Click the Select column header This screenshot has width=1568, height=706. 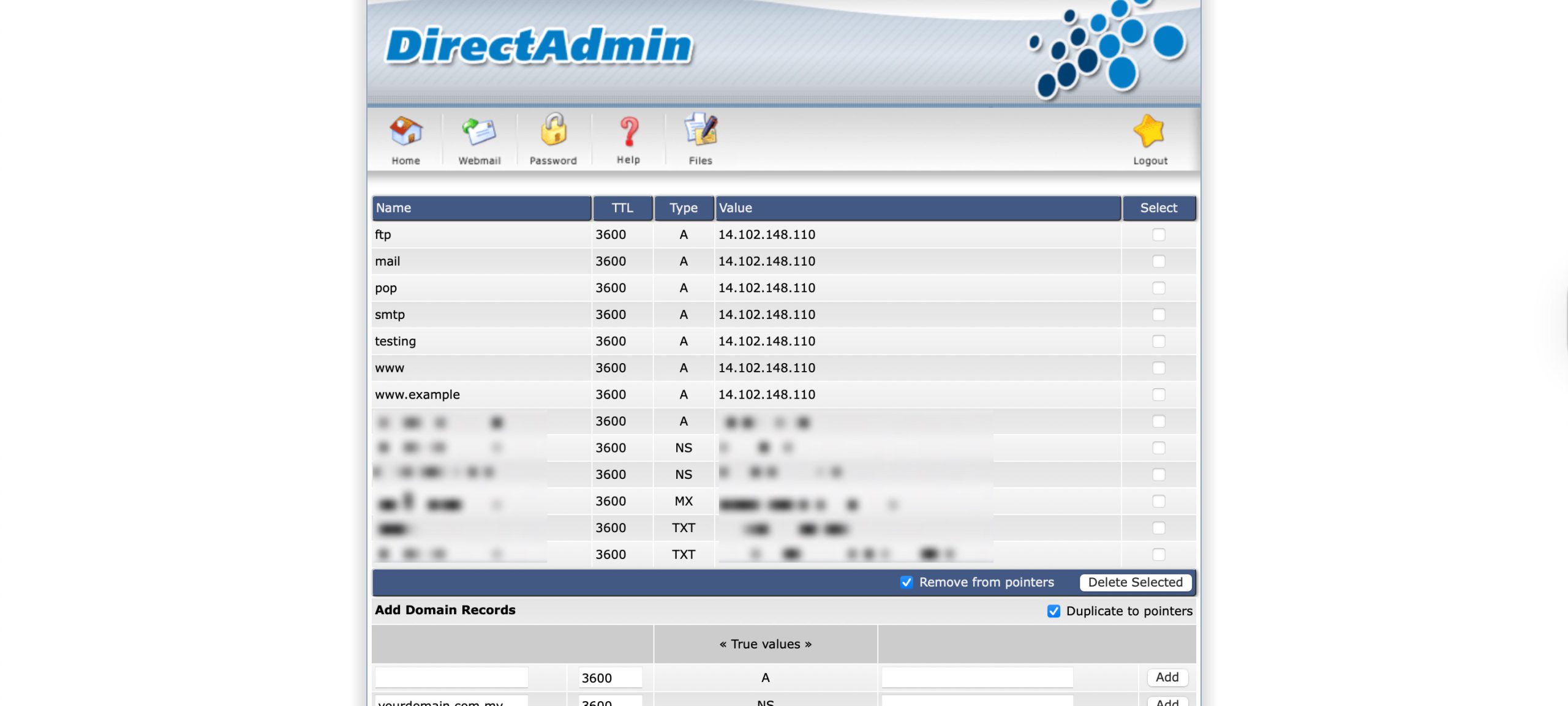click(1158, 208)
